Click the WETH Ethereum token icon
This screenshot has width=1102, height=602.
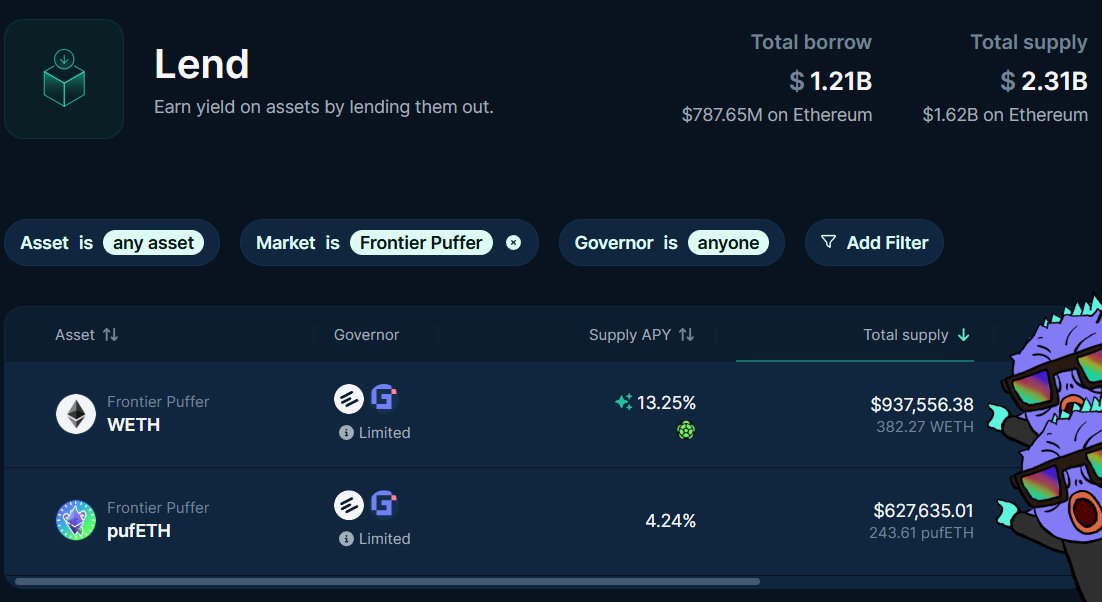(x=76, y=414)
